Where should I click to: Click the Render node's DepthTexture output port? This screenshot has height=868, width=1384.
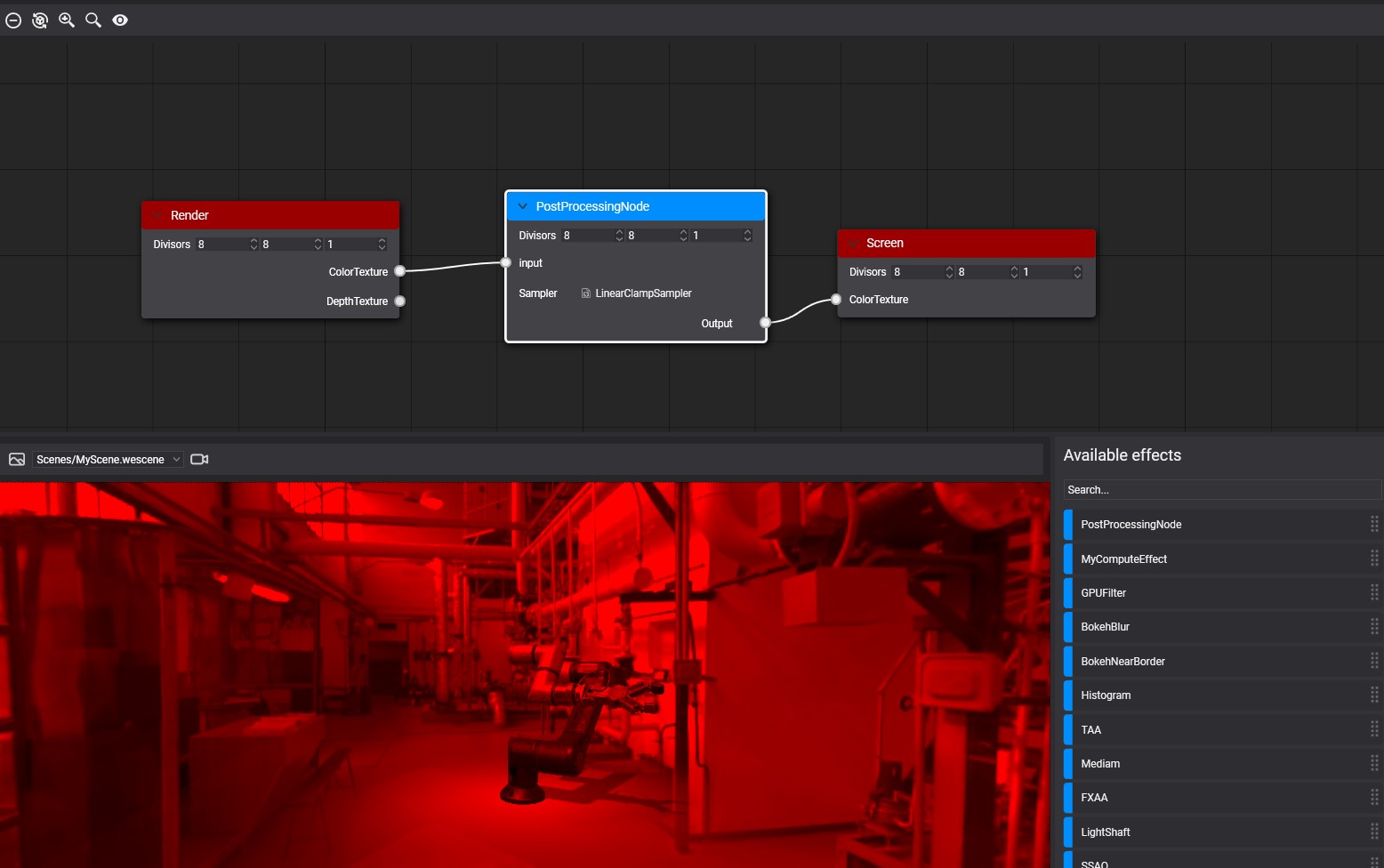tap(400, 301)
